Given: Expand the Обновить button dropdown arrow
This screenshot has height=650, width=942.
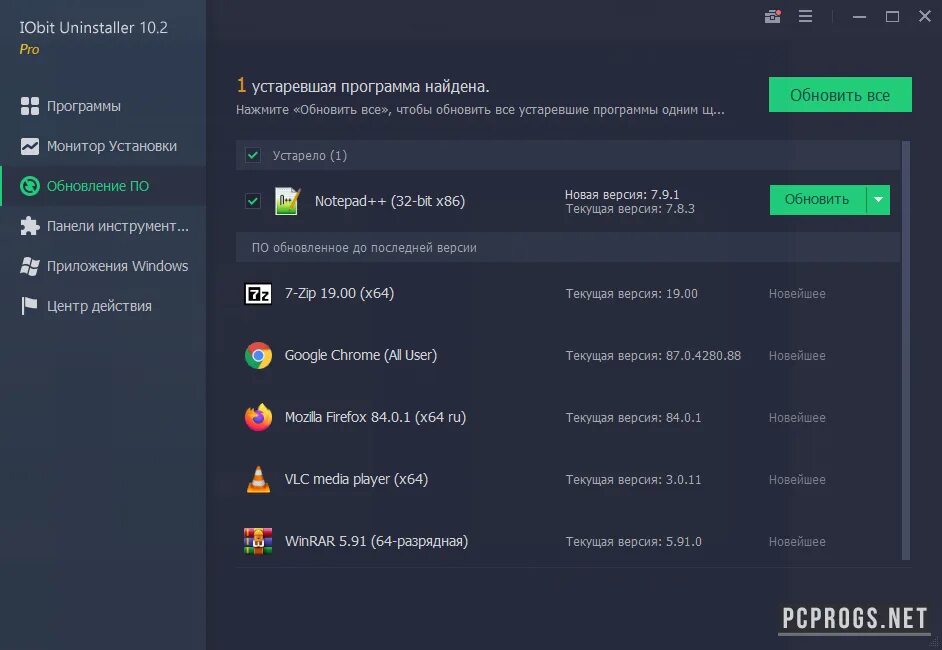Looking at the screenshot, I should 878,199.
